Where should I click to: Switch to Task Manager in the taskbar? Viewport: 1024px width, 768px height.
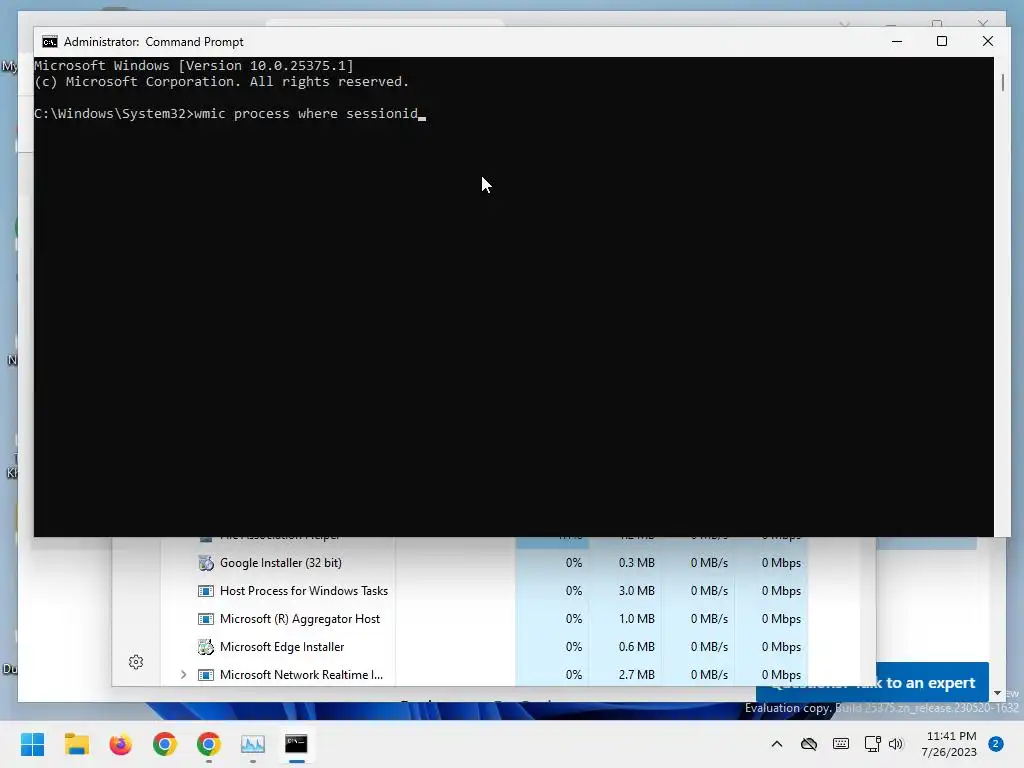coord(253,744)
